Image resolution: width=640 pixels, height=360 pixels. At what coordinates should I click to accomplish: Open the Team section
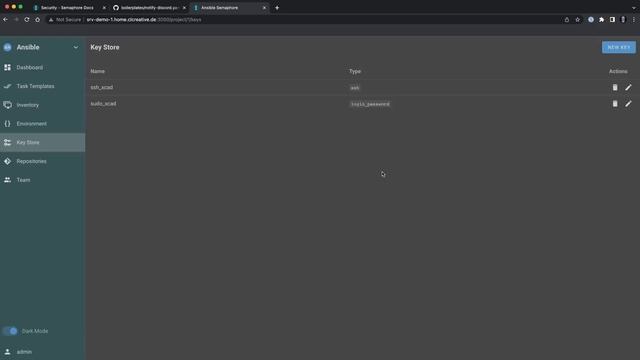pyautogui.click(x=42, y=180)
